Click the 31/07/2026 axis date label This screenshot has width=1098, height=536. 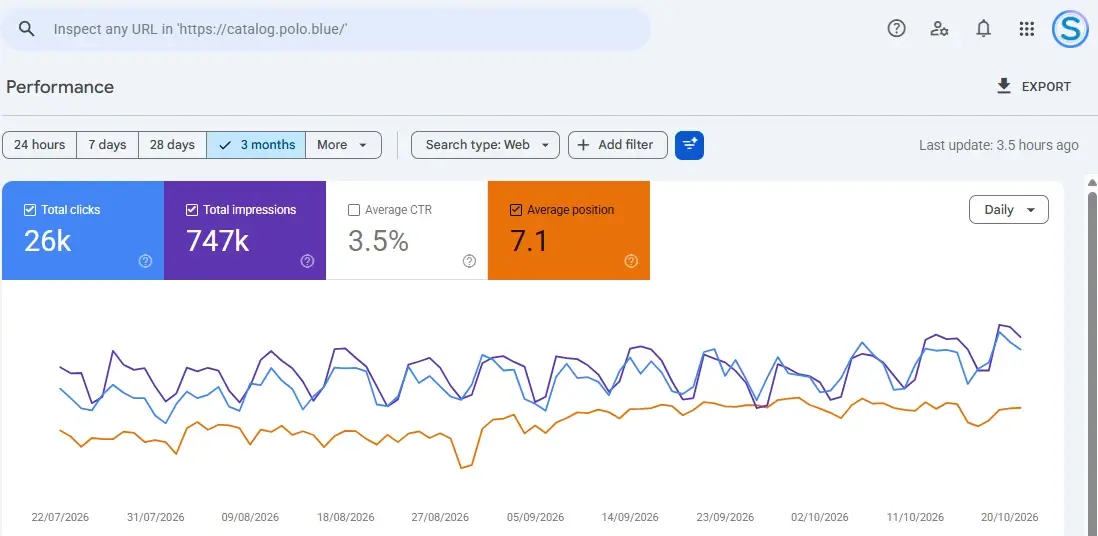155,517
